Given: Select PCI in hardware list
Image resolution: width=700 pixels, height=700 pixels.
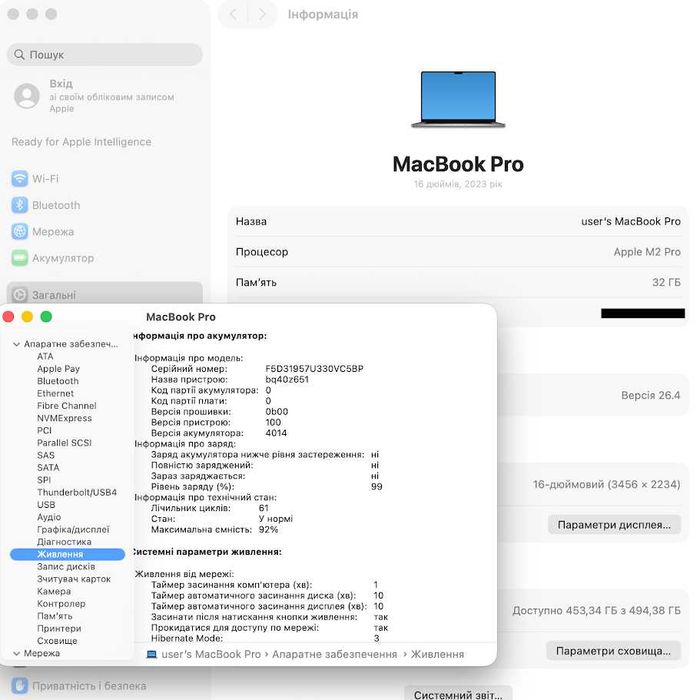Looking at the screenshot, I should (x=44, y=430).
